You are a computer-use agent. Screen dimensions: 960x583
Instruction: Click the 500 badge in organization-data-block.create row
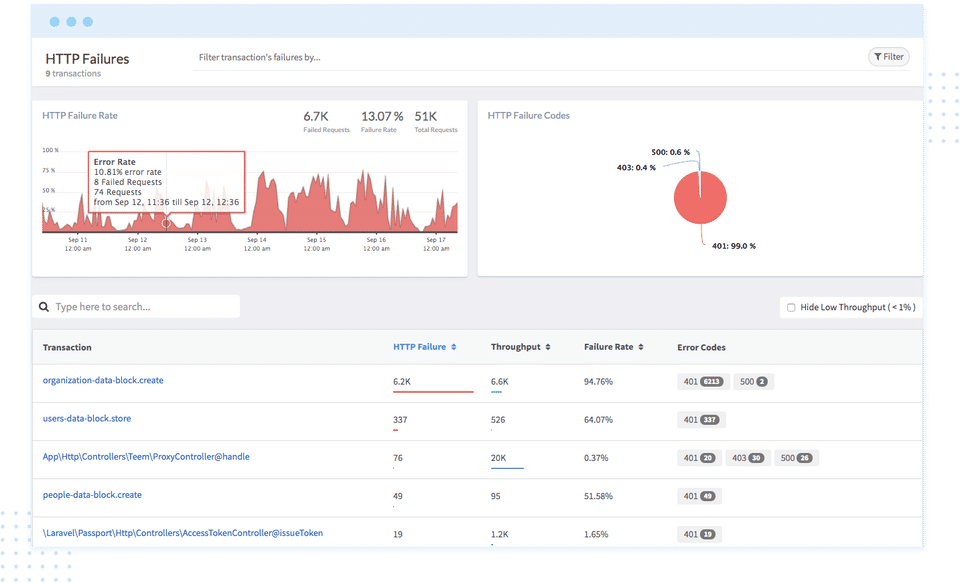pyautogui.click(x=753, y=382)
